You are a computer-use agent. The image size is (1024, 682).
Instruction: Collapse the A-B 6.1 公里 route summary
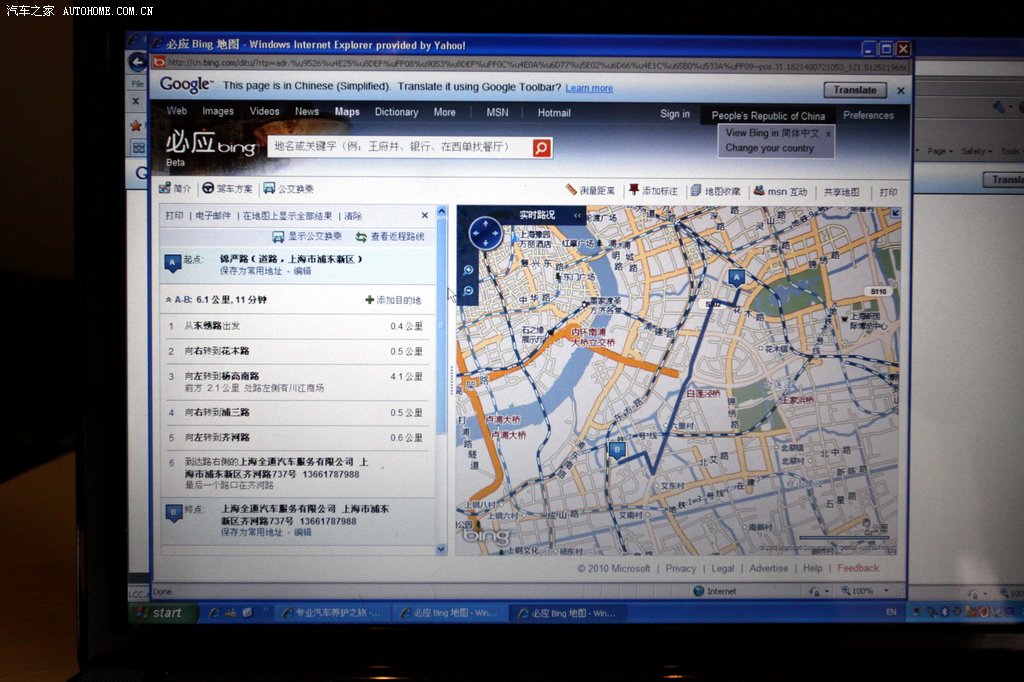pos(168,300)
